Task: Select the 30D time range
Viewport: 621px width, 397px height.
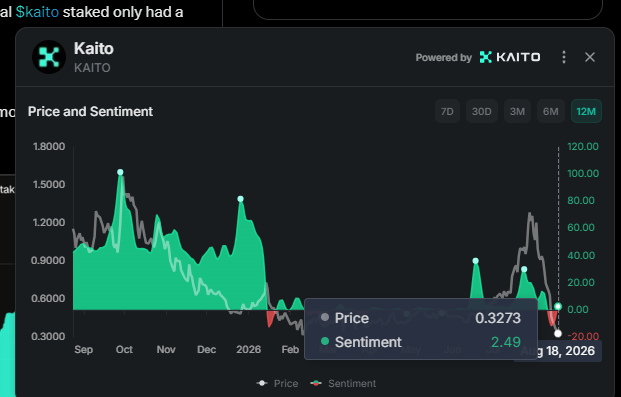Action: (x=482, y=111)
